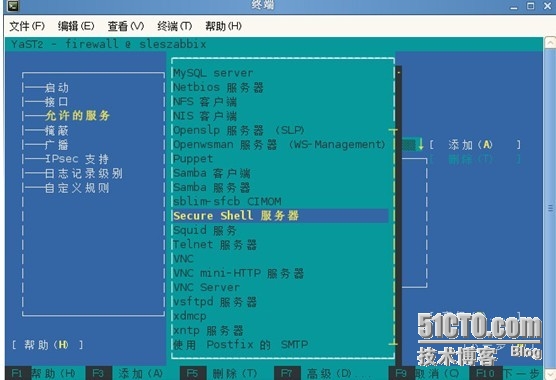Click the terminal window icon in title bar
The height and width of the screenshot is (380, 556).
(x=13, y=5)
